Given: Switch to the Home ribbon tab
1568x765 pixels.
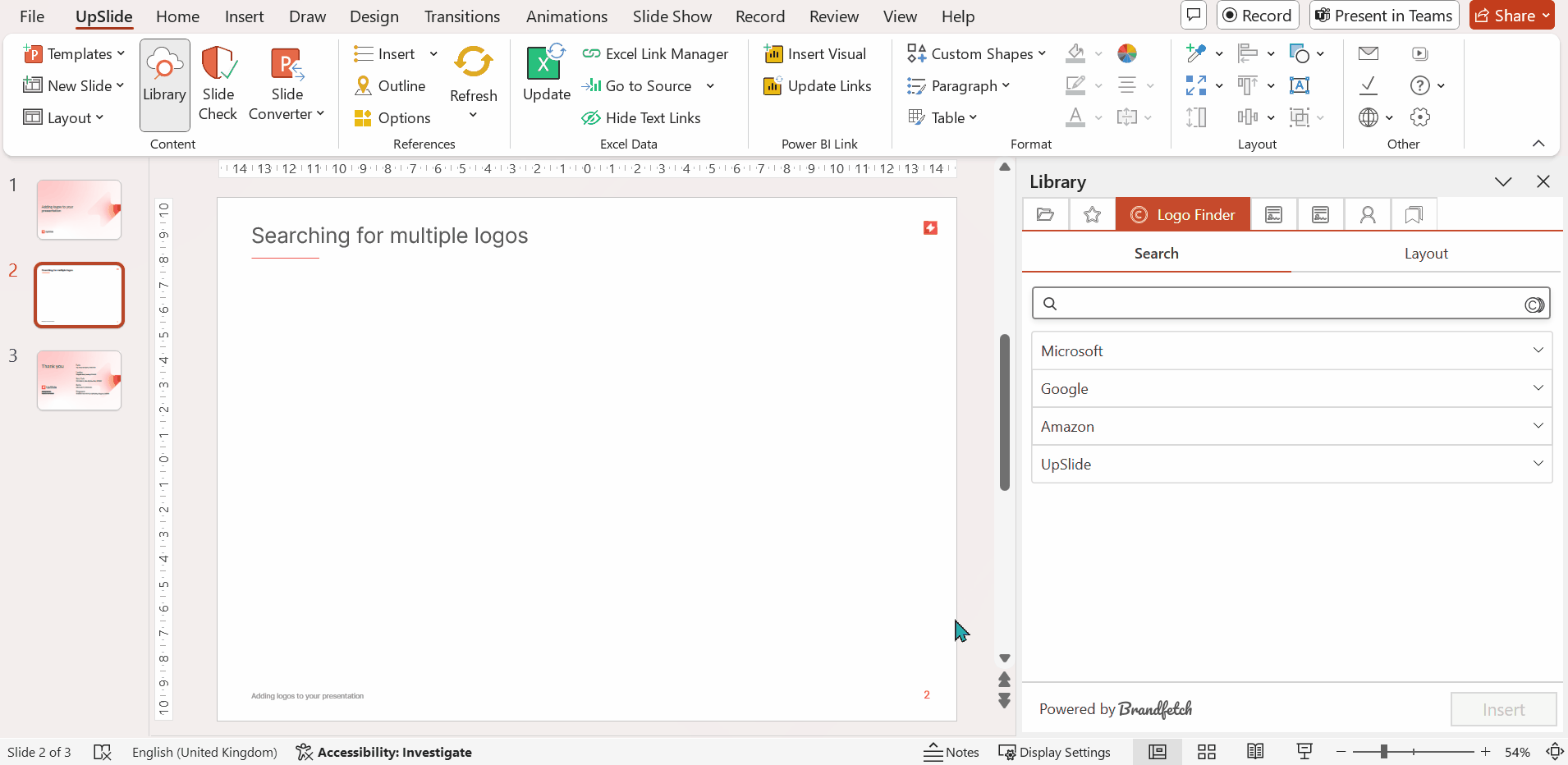Looking at the screenshot, I should (177, 16).
